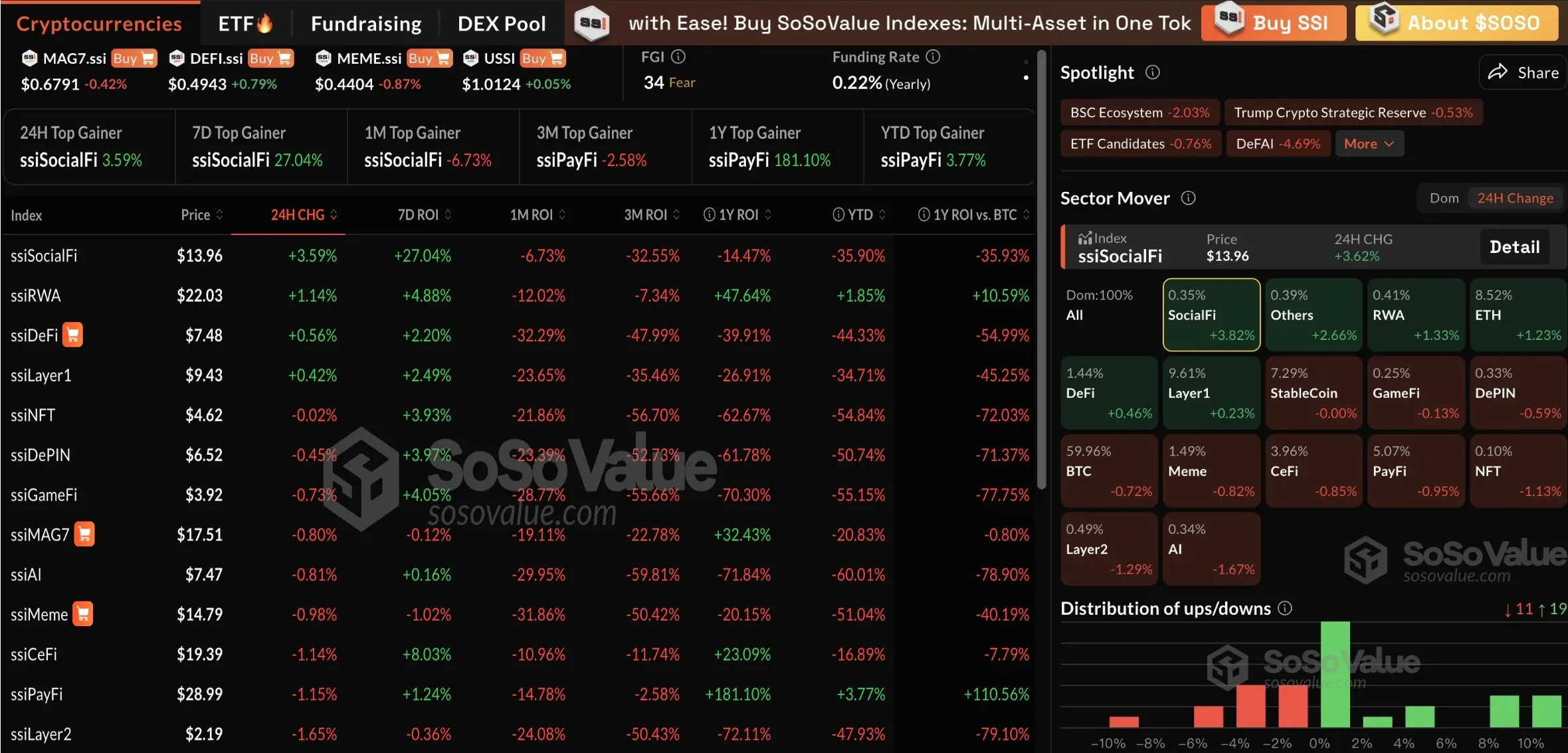Click the info icon next to FGI

click(x=678, y=57)
